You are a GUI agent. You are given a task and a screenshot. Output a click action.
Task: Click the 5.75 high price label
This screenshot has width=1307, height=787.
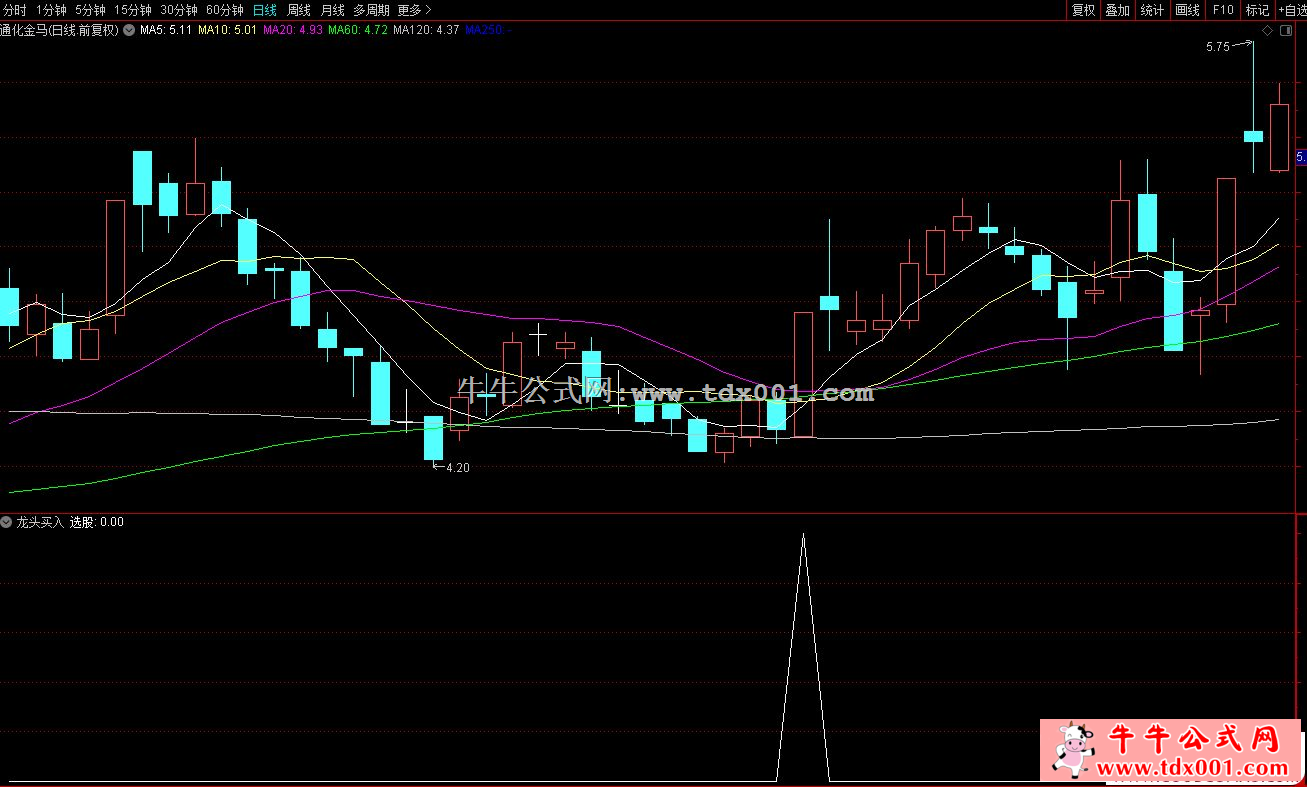(1217, 47)
